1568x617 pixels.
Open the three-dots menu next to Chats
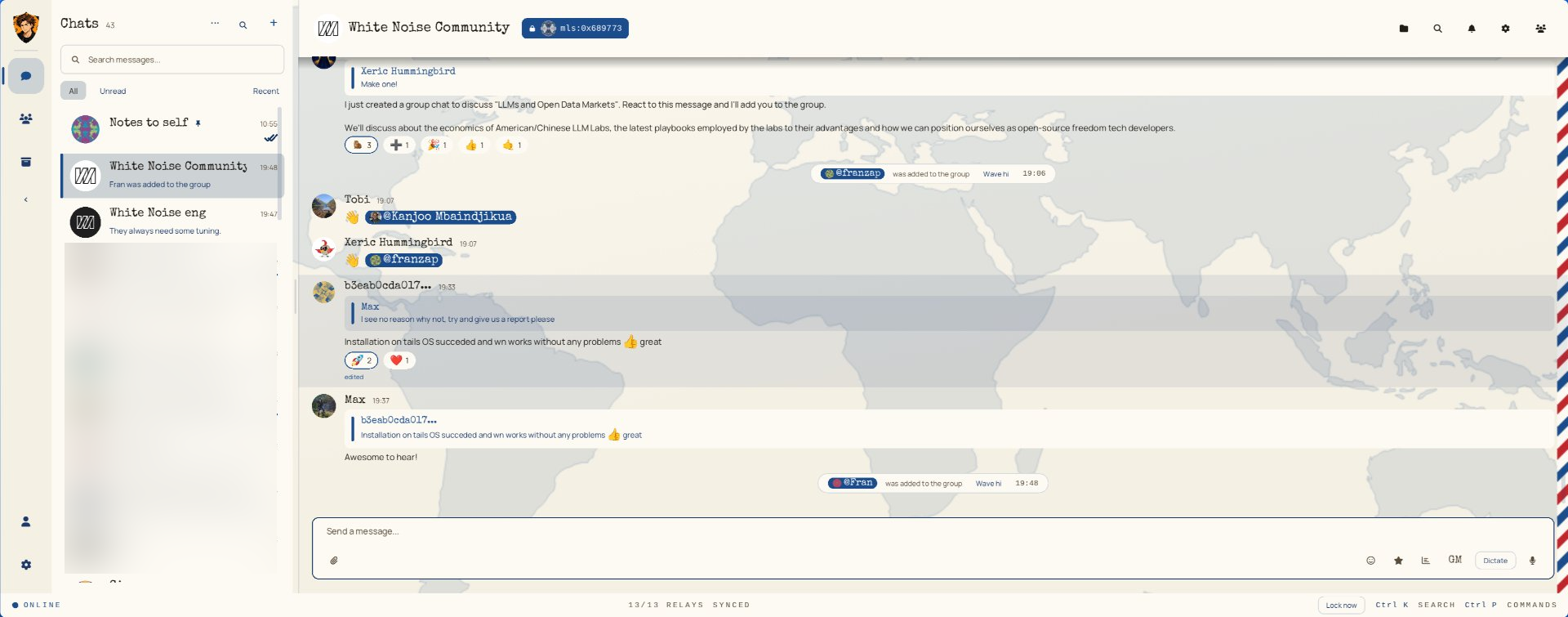tap(215, 24)
